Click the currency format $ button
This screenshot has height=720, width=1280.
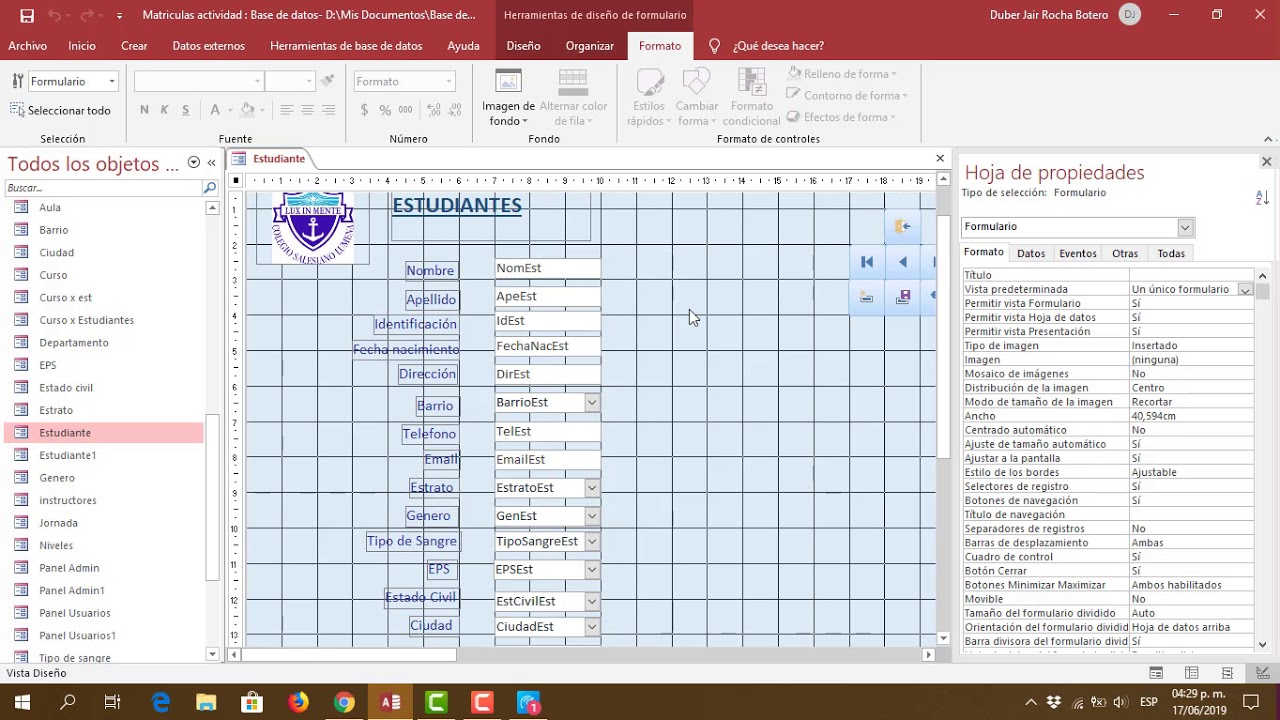pyautogui.click(x=364, y=110)
